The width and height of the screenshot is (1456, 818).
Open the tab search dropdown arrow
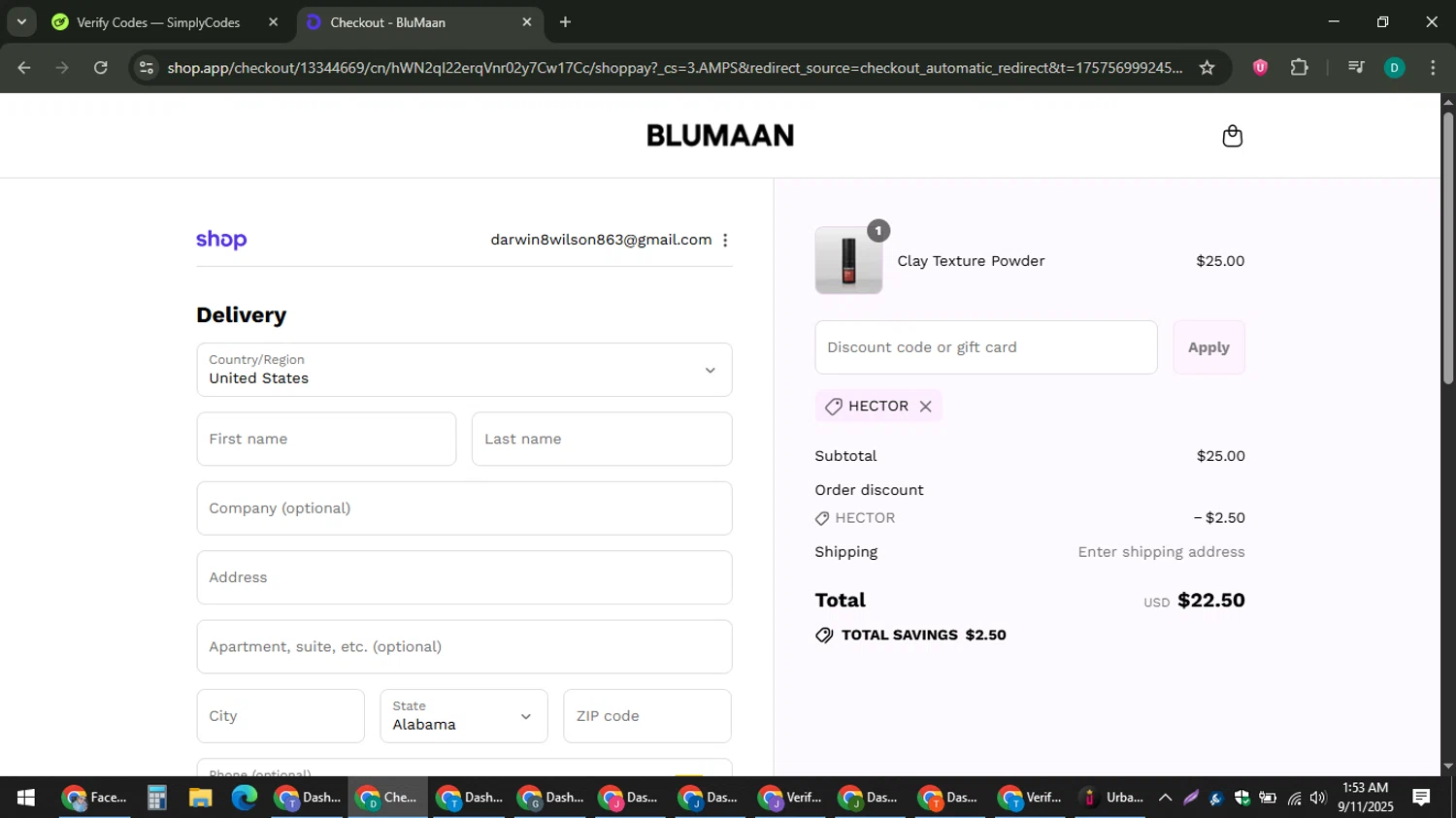pyautogui.click(x=21, y=21)
